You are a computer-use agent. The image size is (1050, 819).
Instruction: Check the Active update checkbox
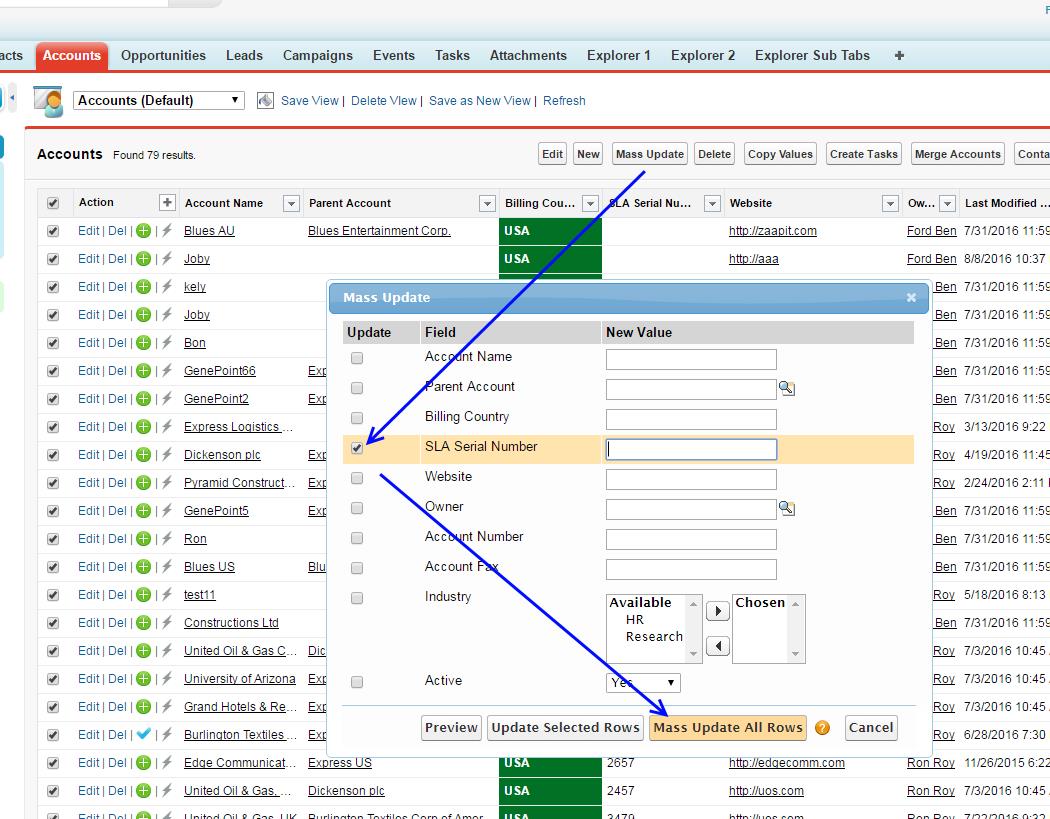point(357,682)
